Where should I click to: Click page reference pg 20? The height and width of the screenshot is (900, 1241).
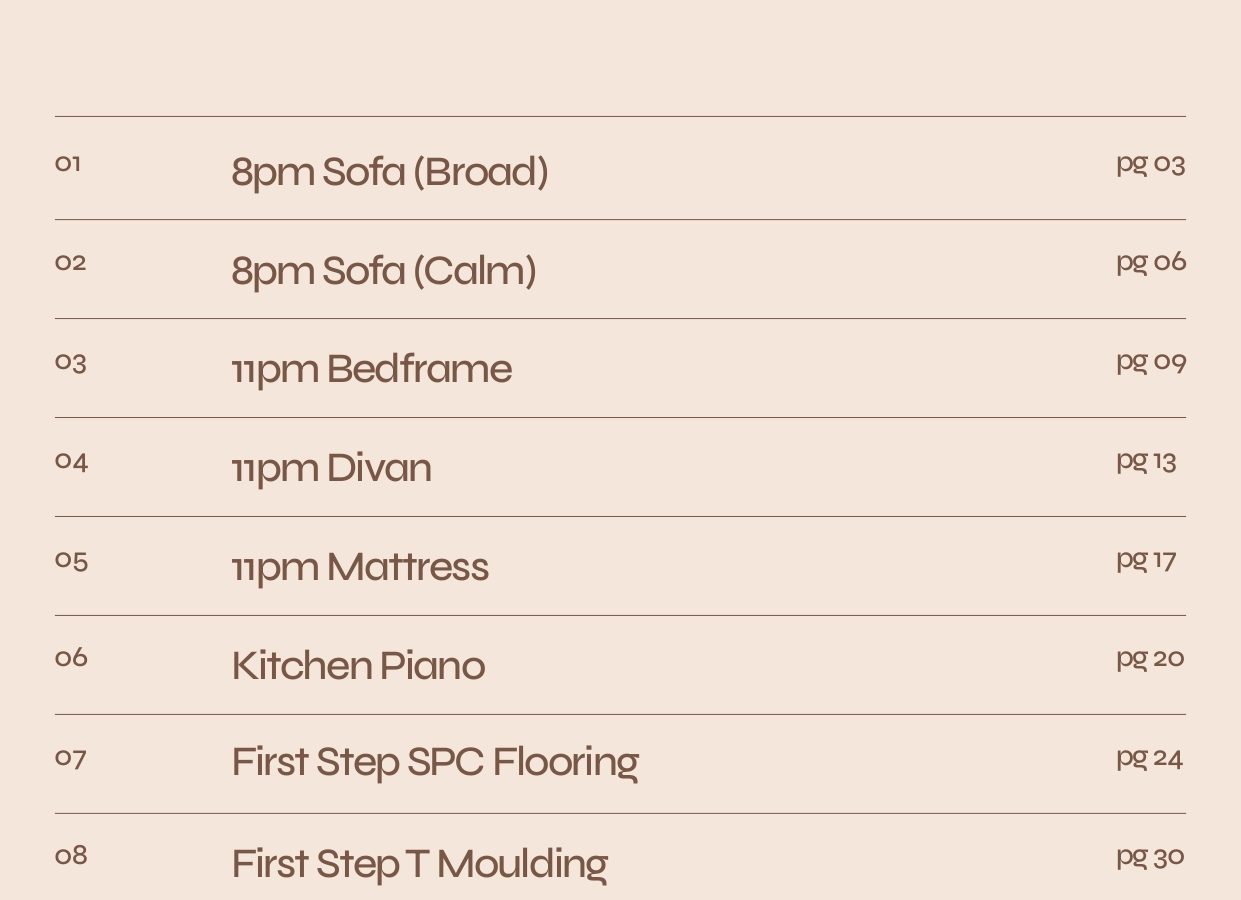point(1150,658)
